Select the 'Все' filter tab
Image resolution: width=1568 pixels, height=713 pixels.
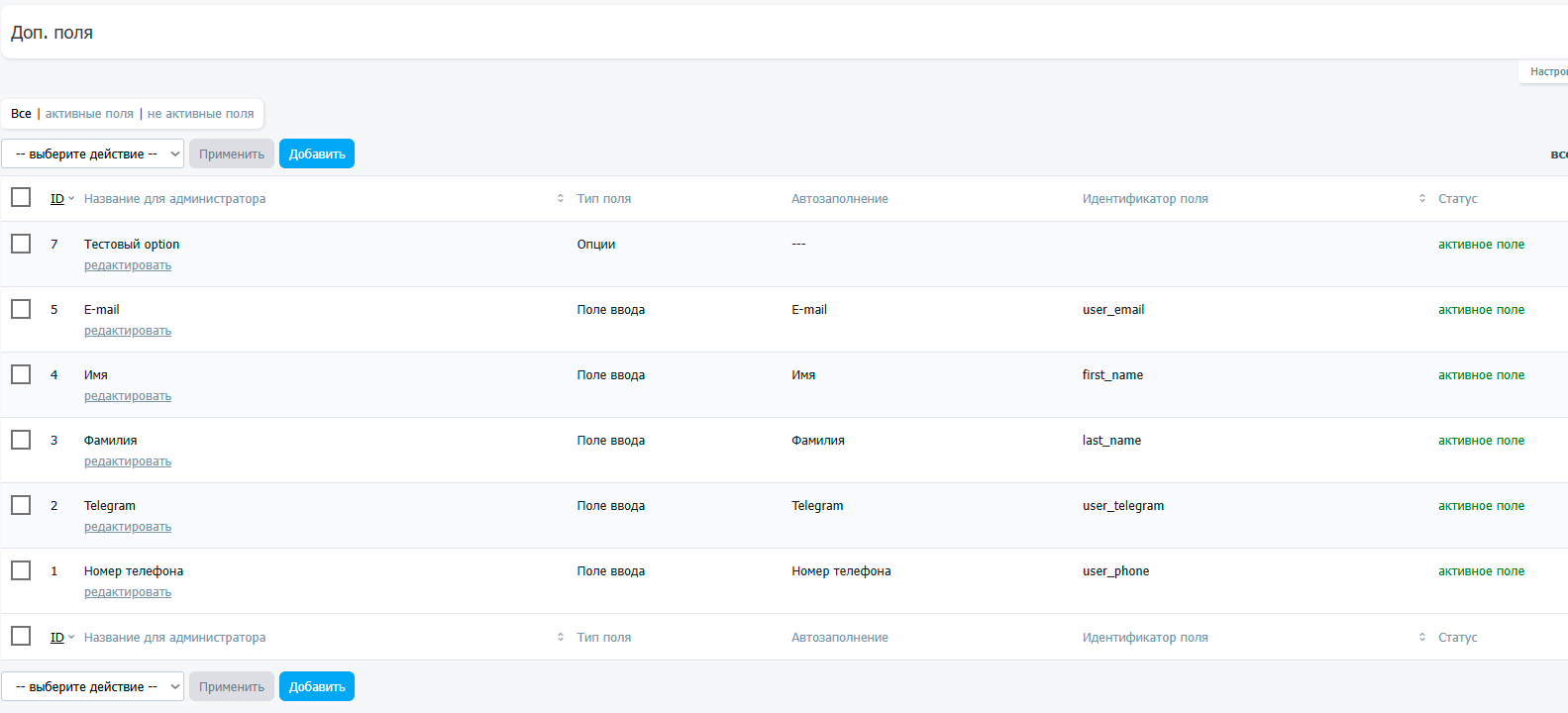21,114
